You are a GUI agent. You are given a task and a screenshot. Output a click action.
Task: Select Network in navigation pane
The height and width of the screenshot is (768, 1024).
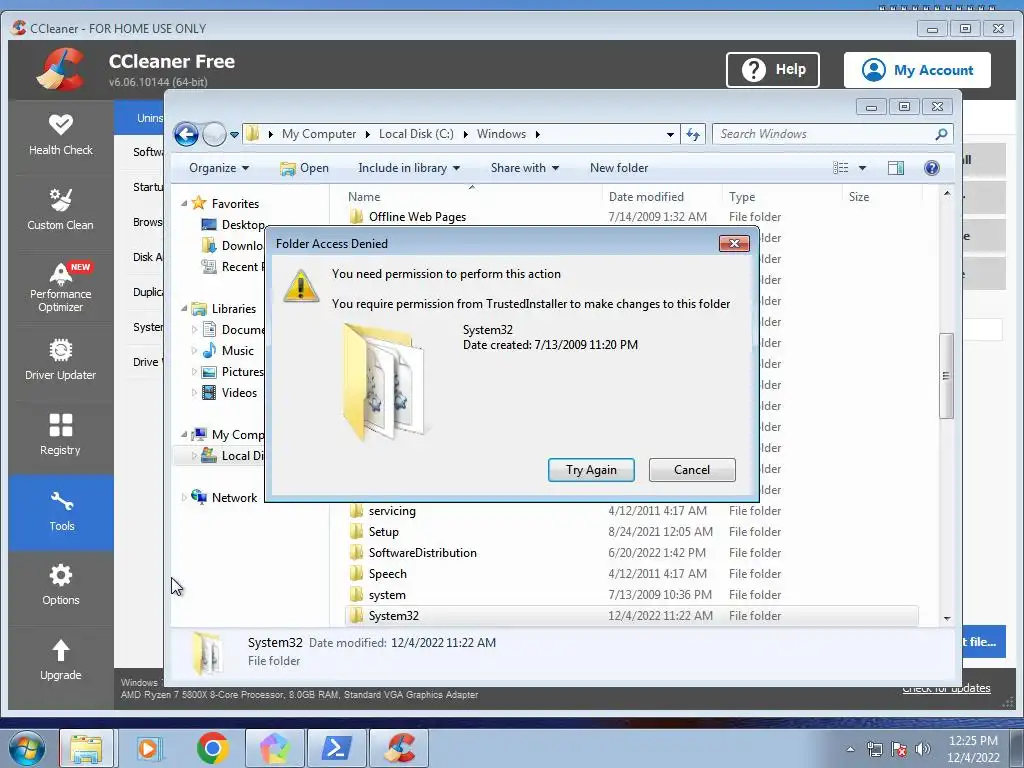click(x=224, y=498)
